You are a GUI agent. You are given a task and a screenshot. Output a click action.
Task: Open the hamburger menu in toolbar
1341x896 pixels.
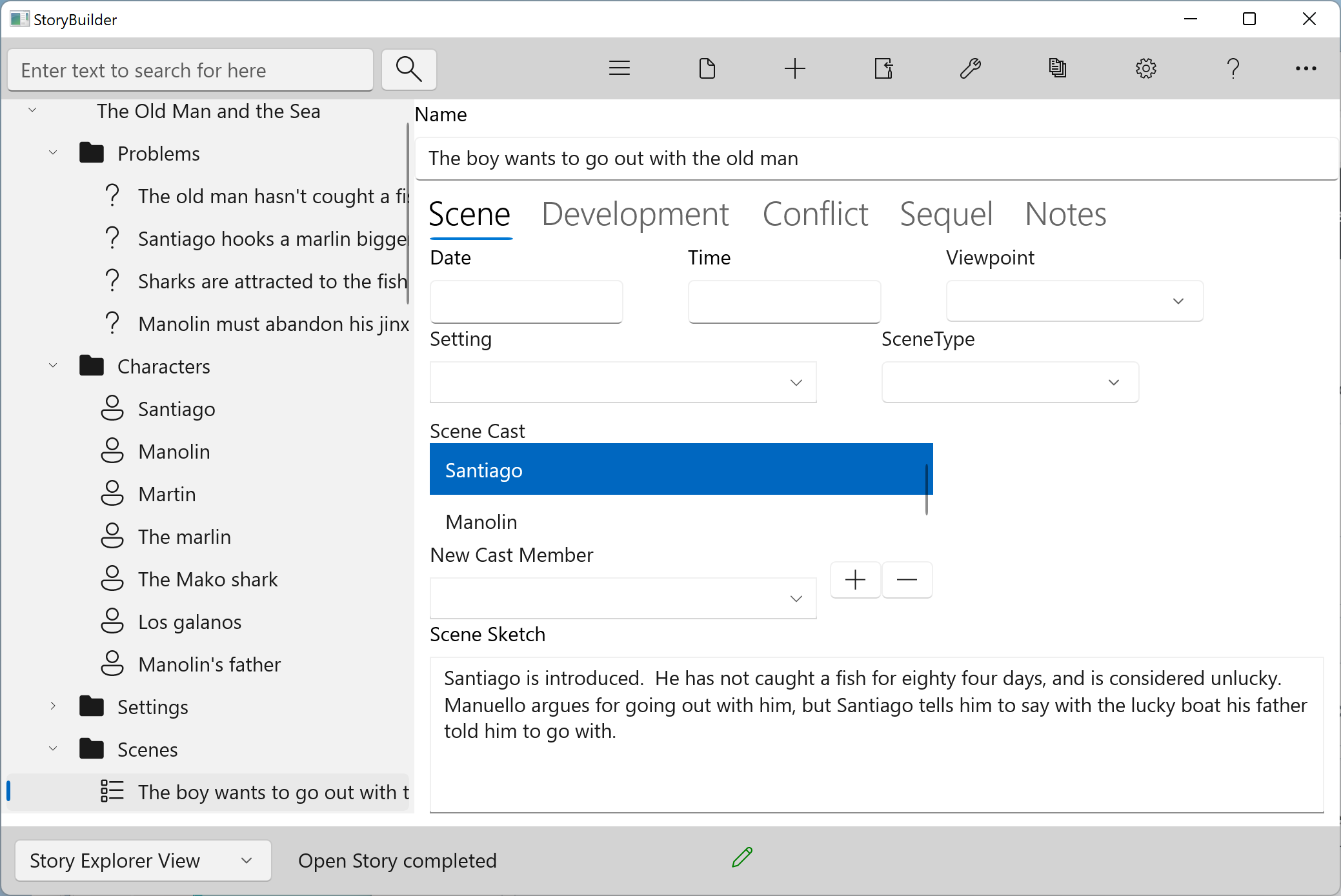(x=619, y=68)
